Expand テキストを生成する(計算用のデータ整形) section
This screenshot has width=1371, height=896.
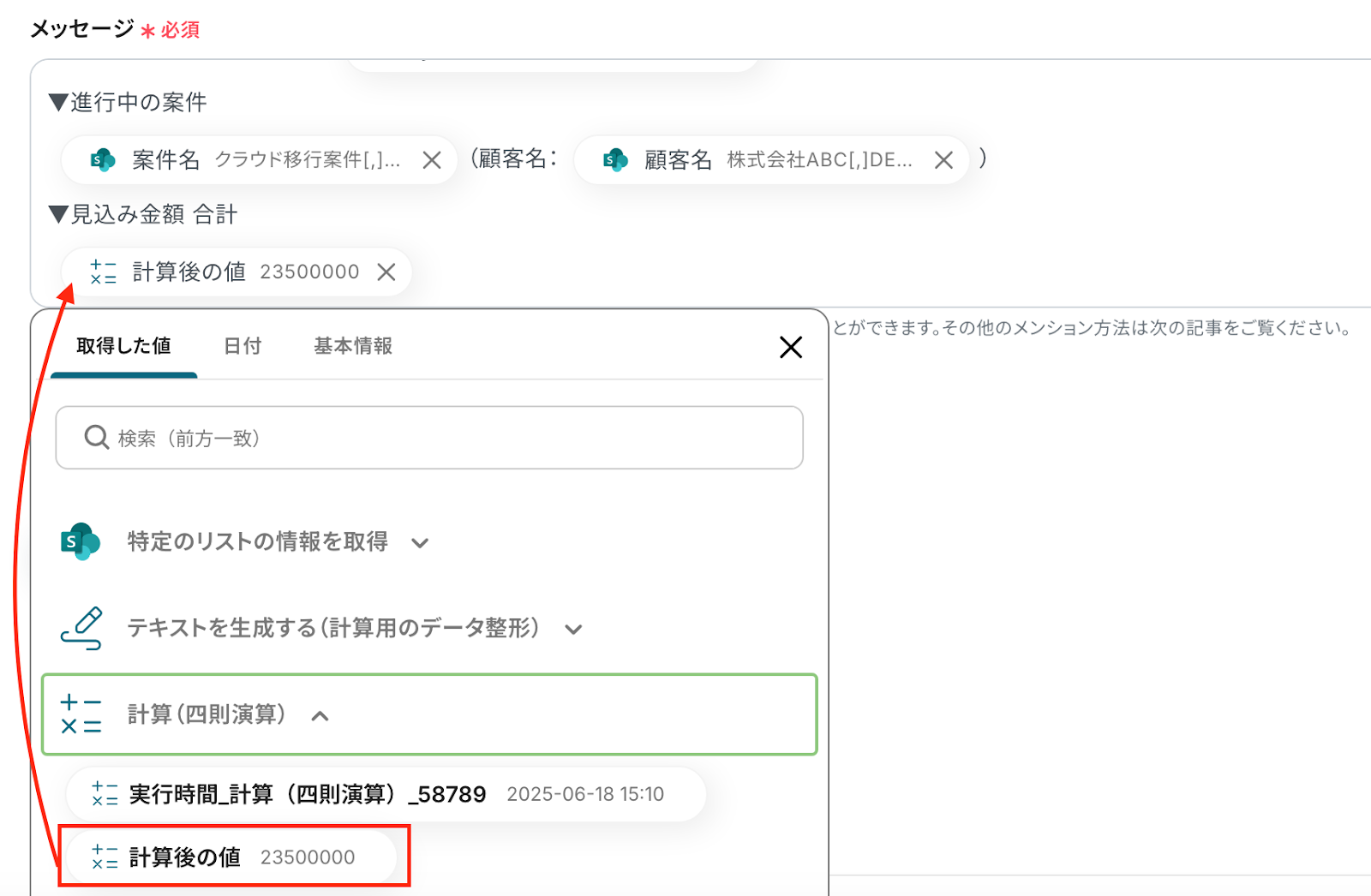click(573, 630)
